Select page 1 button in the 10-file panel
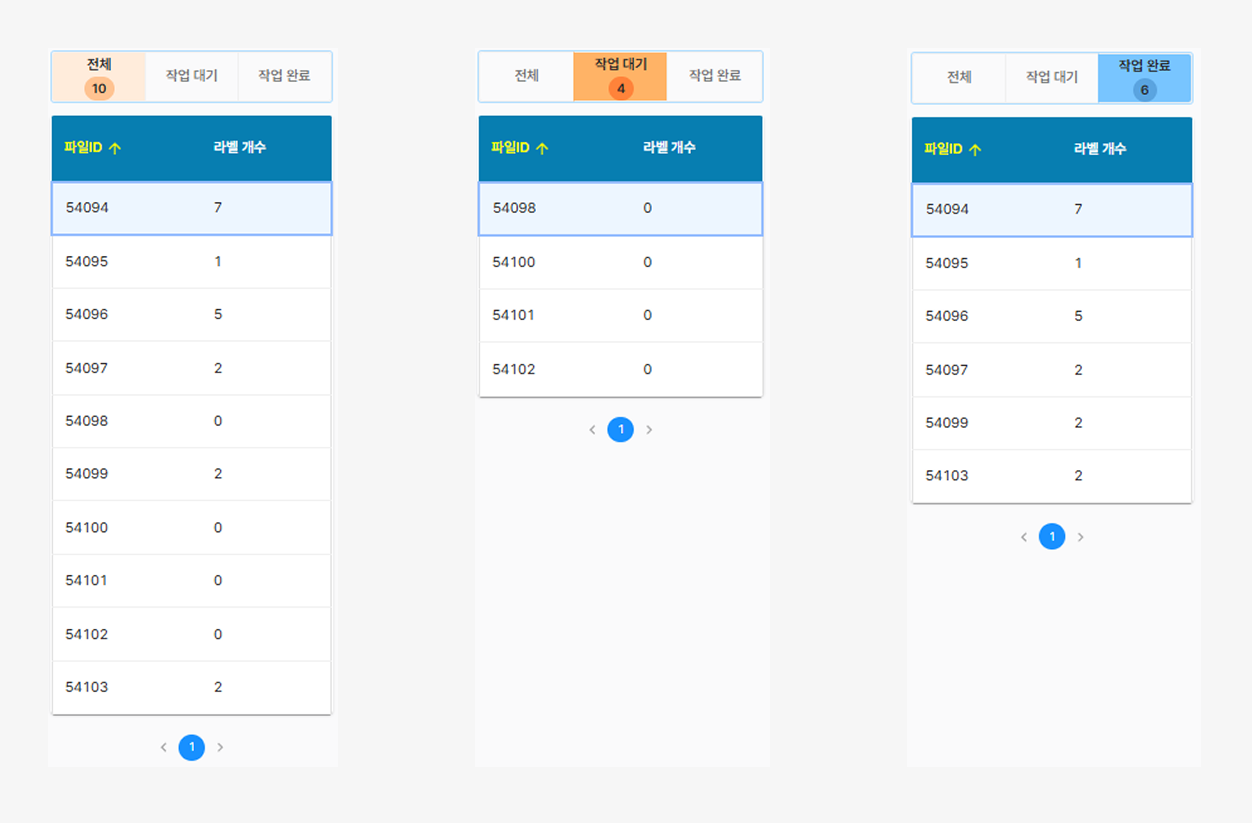Image resolution: width=1252 pixels, height=823 pixels. click(x=192, y=747)
